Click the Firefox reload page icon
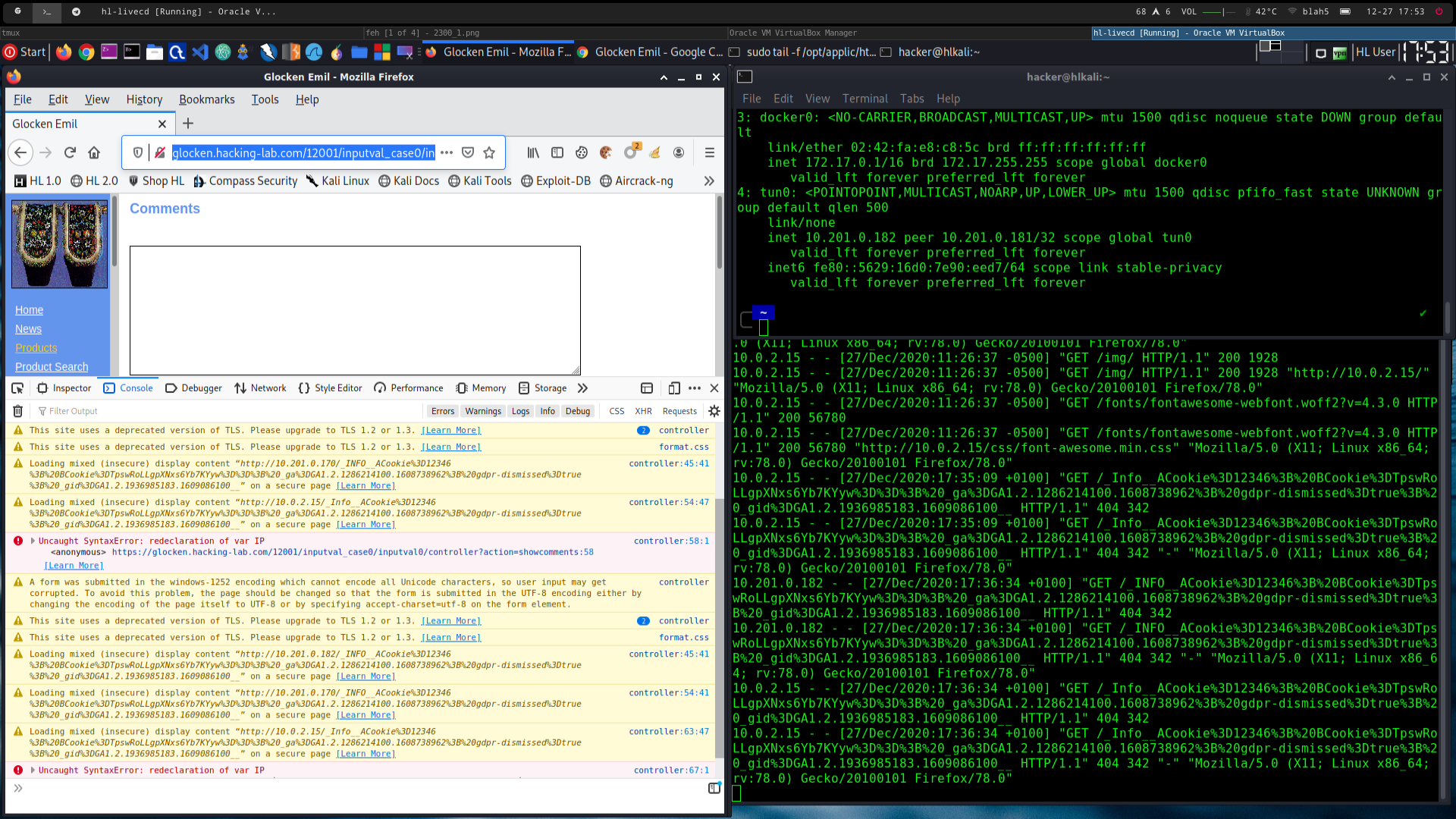 (70, 152)
